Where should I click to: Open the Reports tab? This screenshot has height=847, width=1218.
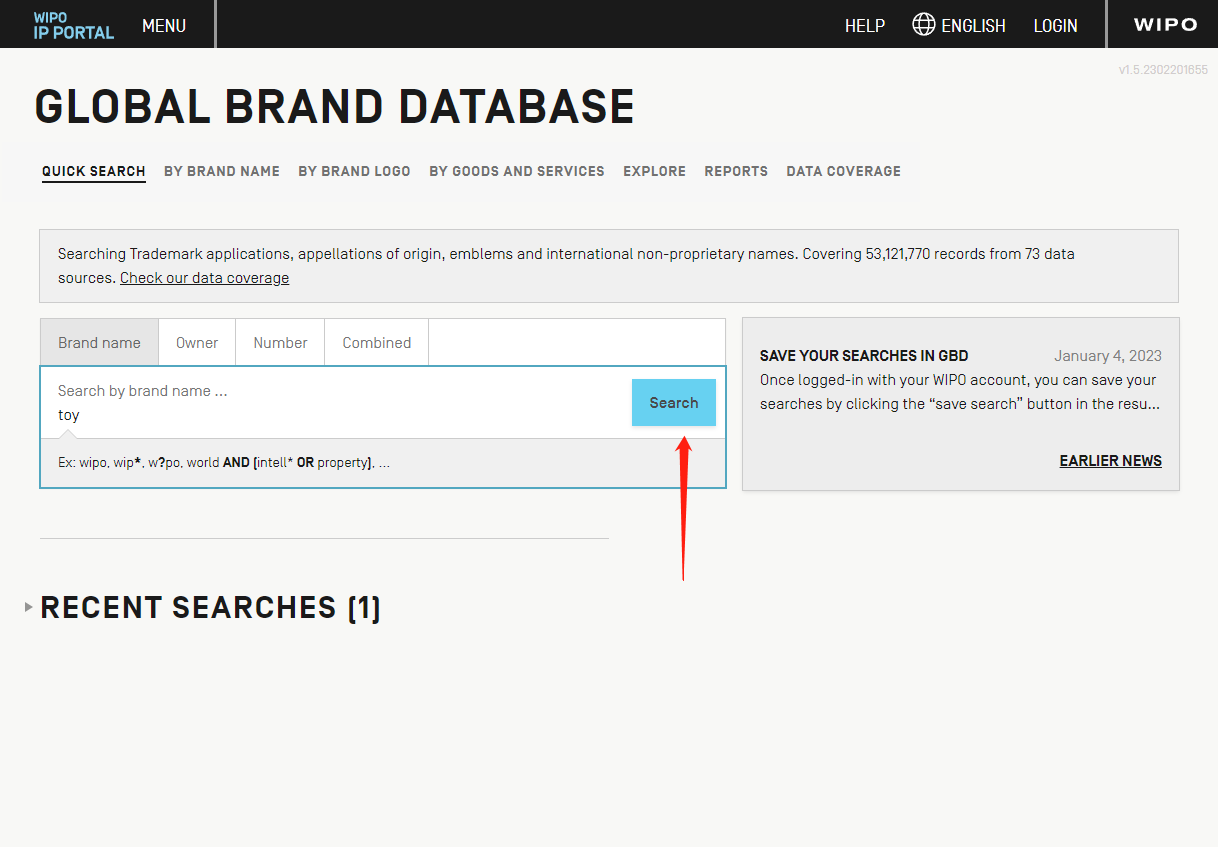click(736, 171)
